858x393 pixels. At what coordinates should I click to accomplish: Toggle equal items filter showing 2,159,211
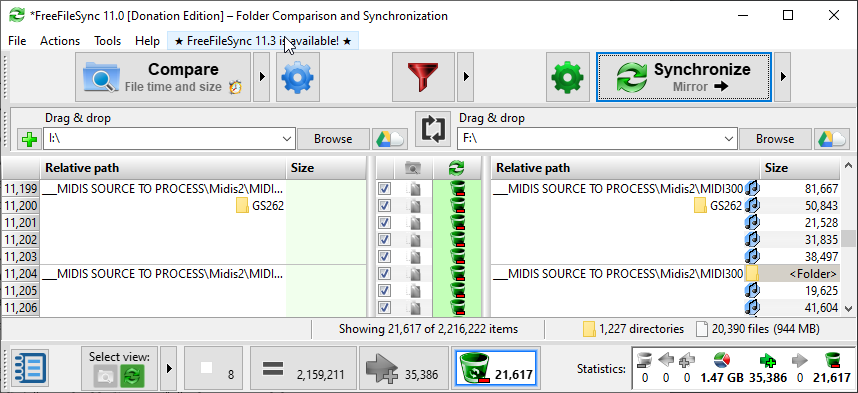pos(304,368)
